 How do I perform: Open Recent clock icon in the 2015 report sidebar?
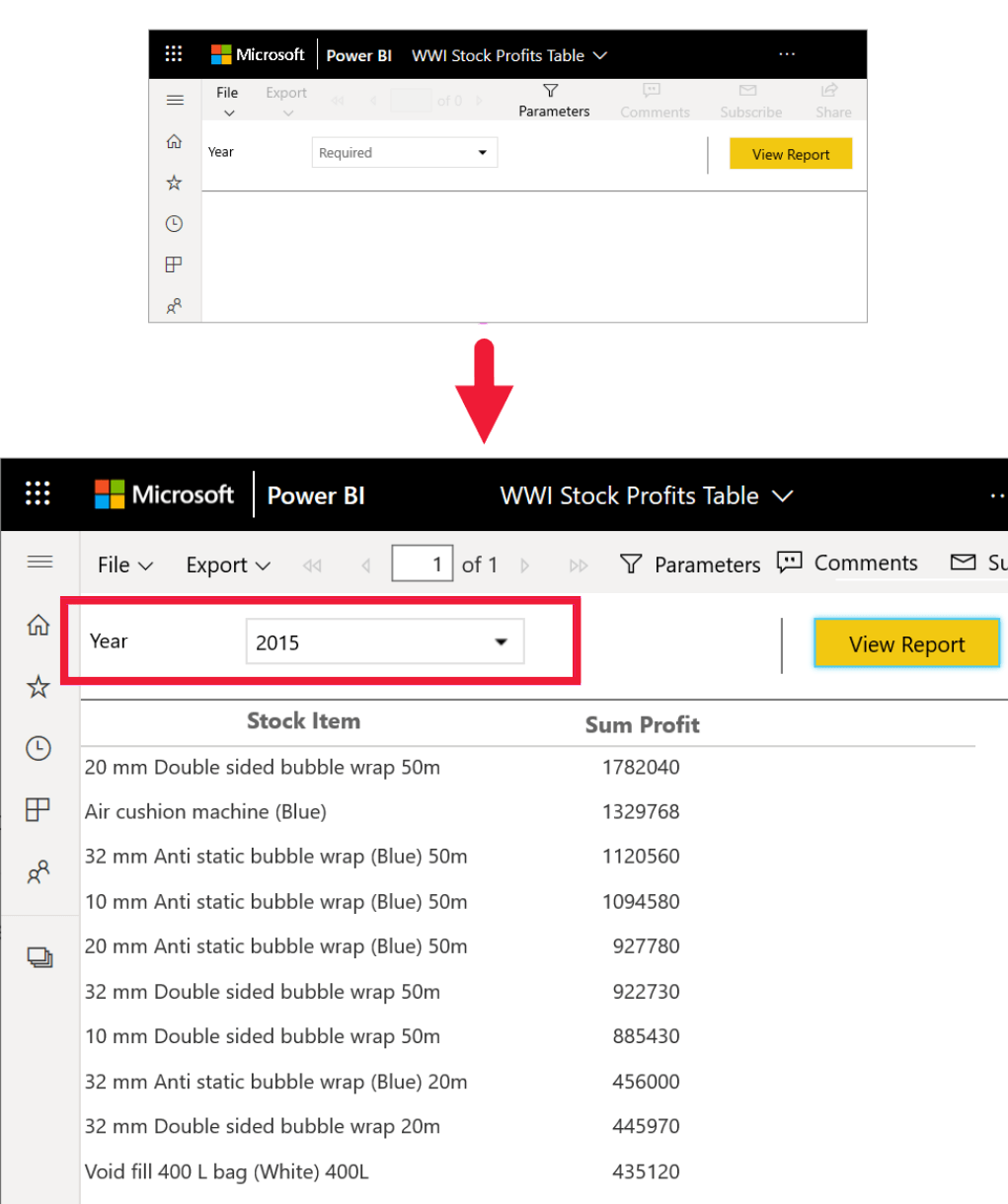pos(39,748)
